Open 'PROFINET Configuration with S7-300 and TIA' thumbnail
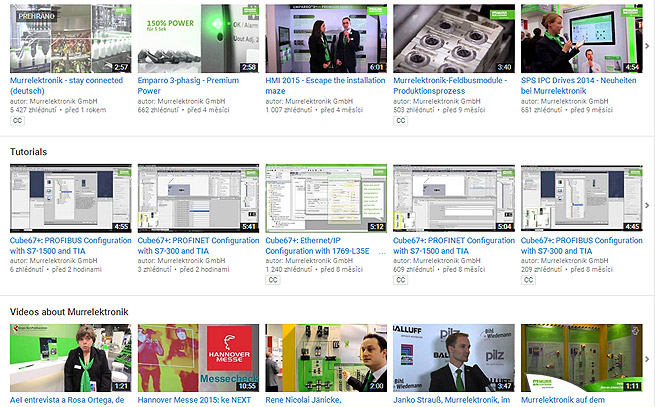The height and width of the screenshot is (407, 655). click(198, 198)
